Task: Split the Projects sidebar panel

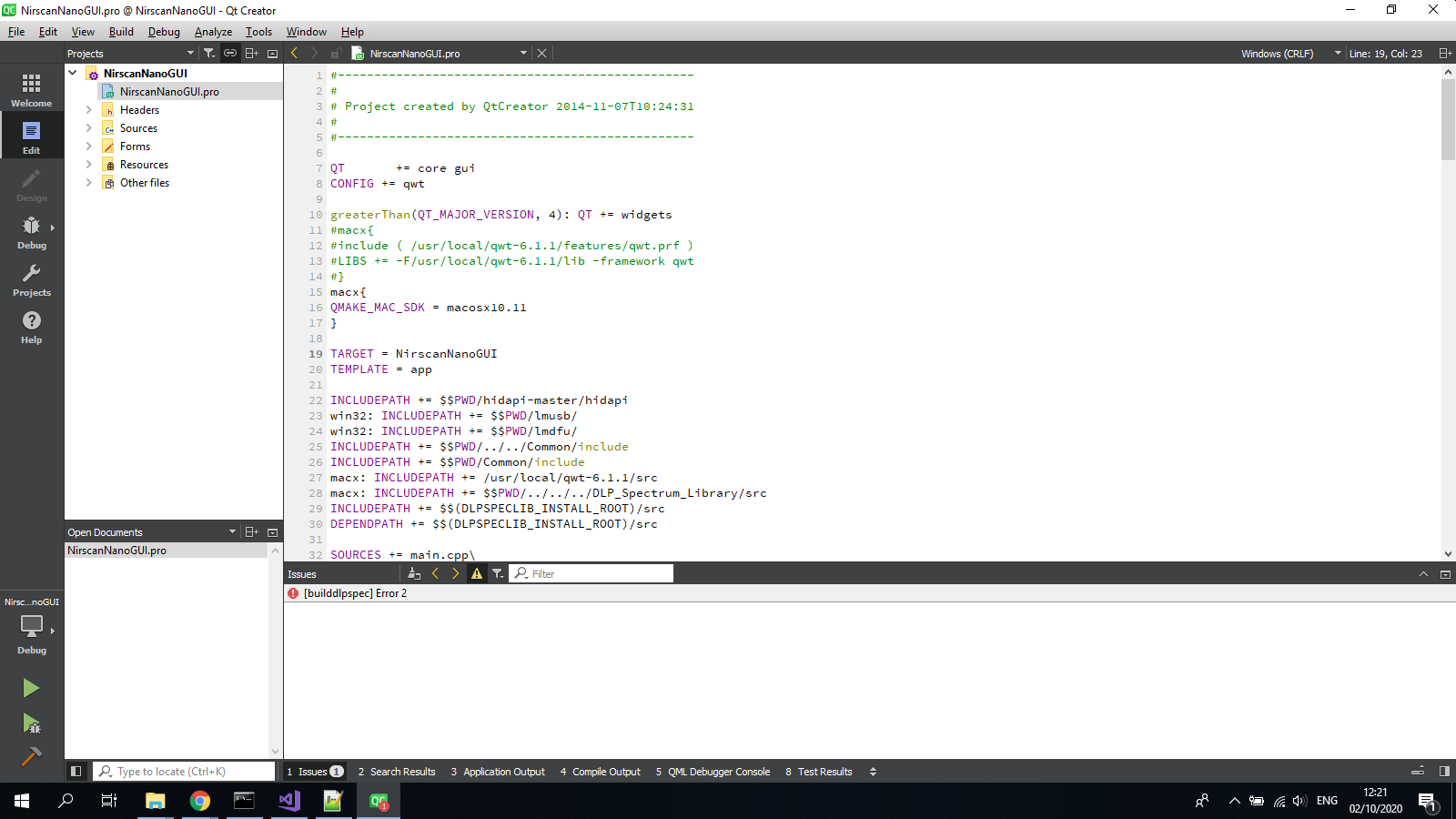Action: pyautogui.click(x=252, y=53)
